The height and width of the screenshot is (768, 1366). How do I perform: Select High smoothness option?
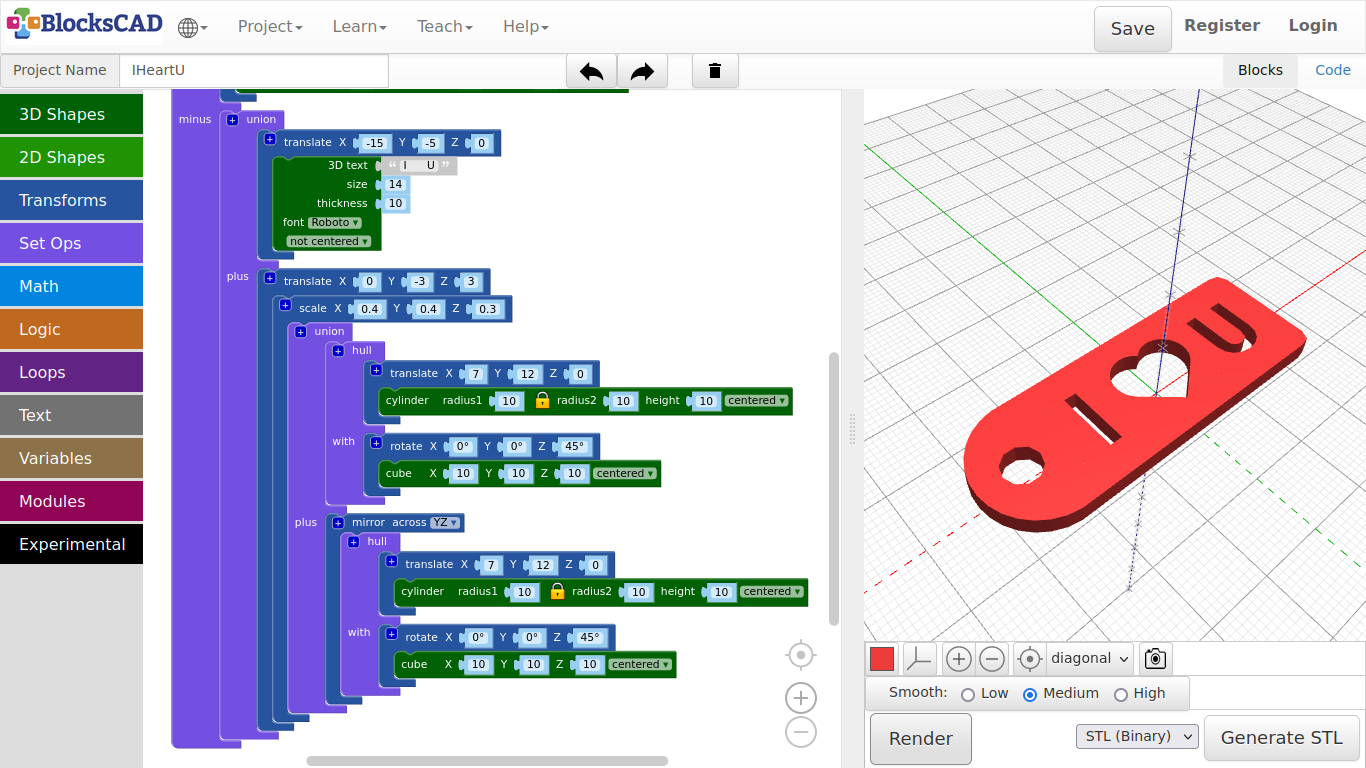[1121, 694]
